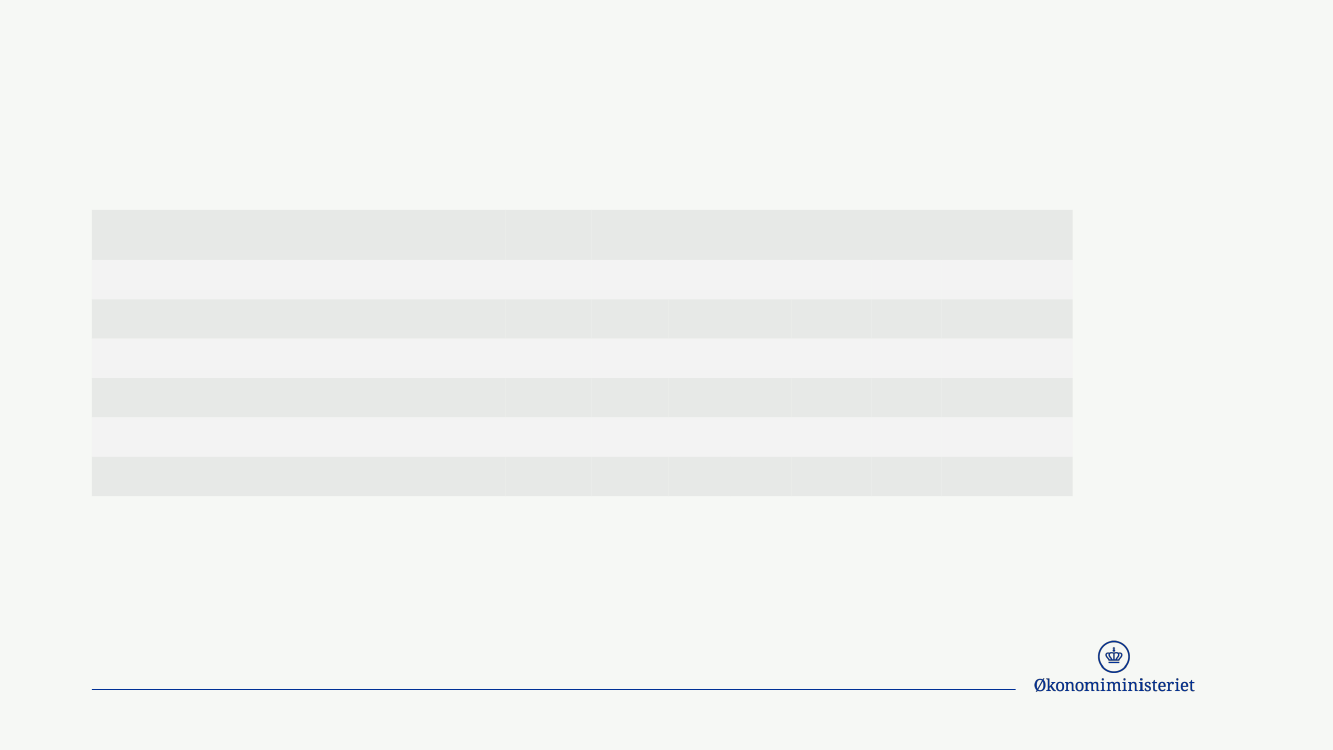Image resolution: width=1333 pixels, height=750 pixels.
Task: Click first cell of the bottom table row
Action: [300, 476]
